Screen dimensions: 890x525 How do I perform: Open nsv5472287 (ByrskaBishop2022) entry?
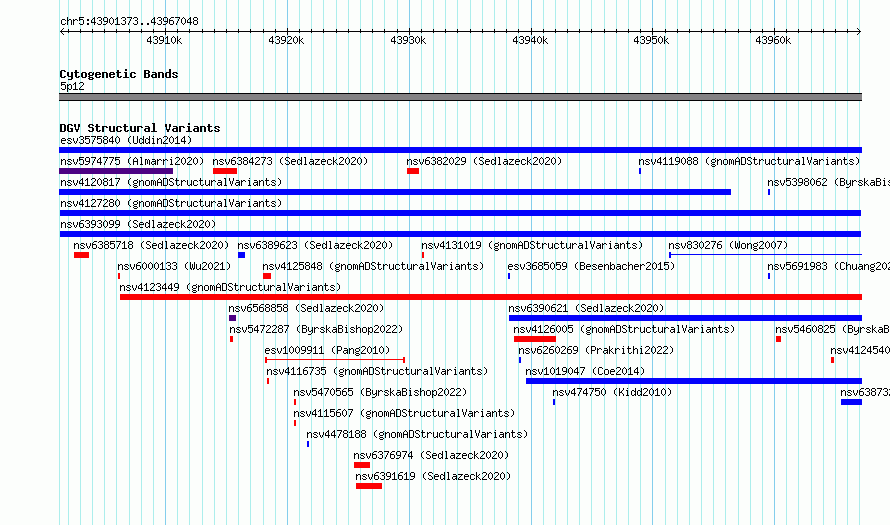point(316,329)
